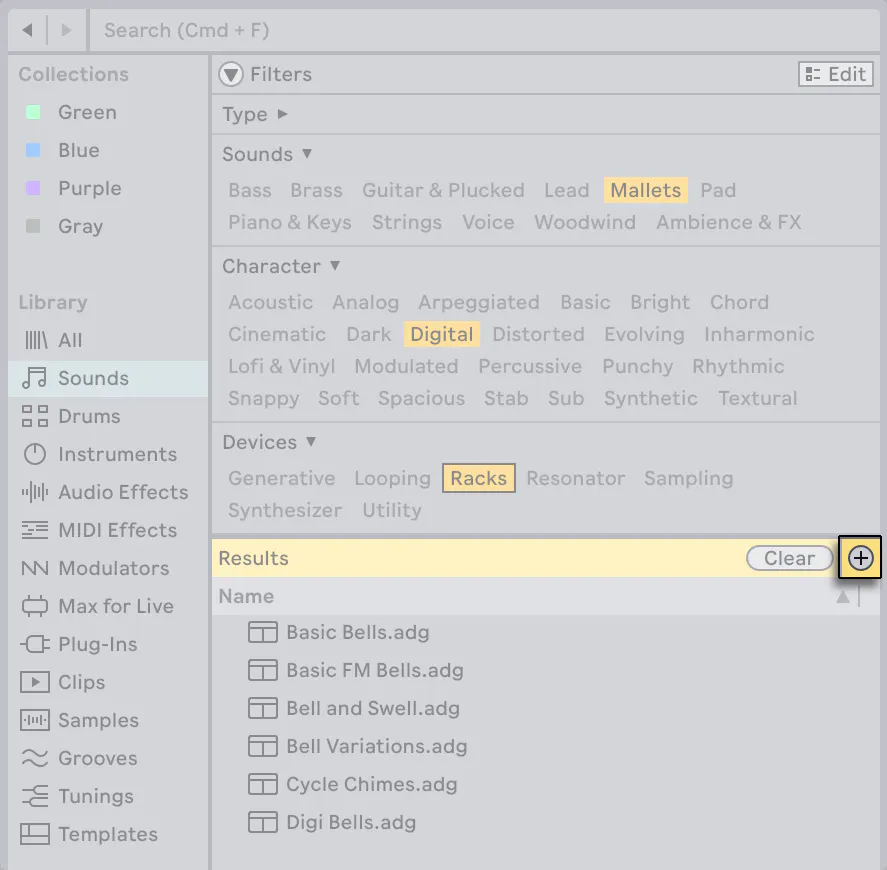This screenshot has height=870, width=887.
Task: Open the Audio Effects library label
Action: click(123, 492)
